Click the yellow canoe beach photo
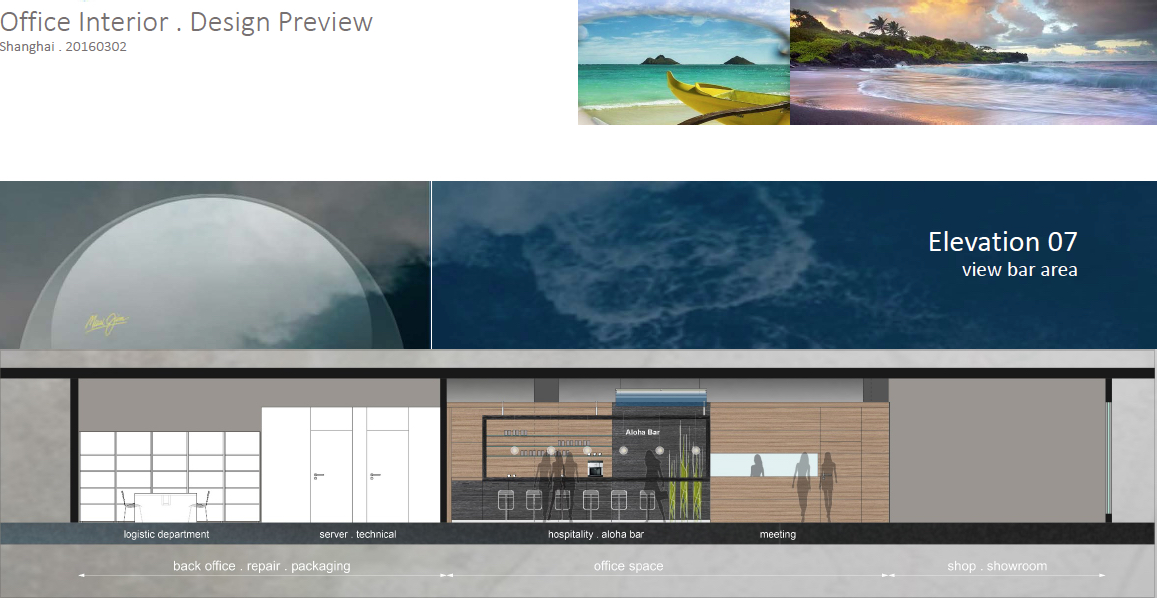Image resolution: width=1157 pixels, height=598 pixels. 684,62
